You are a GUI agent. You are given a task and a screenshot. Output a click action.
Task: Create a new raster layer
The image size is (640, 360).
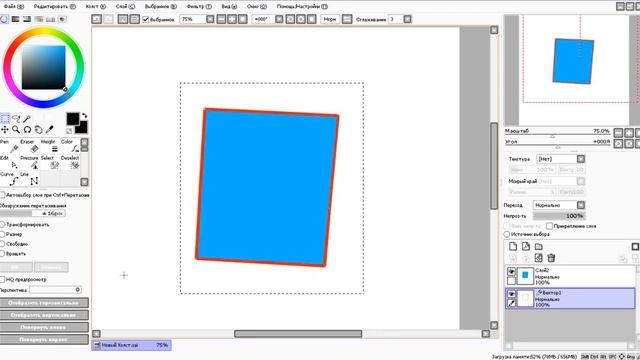point(513,246)
